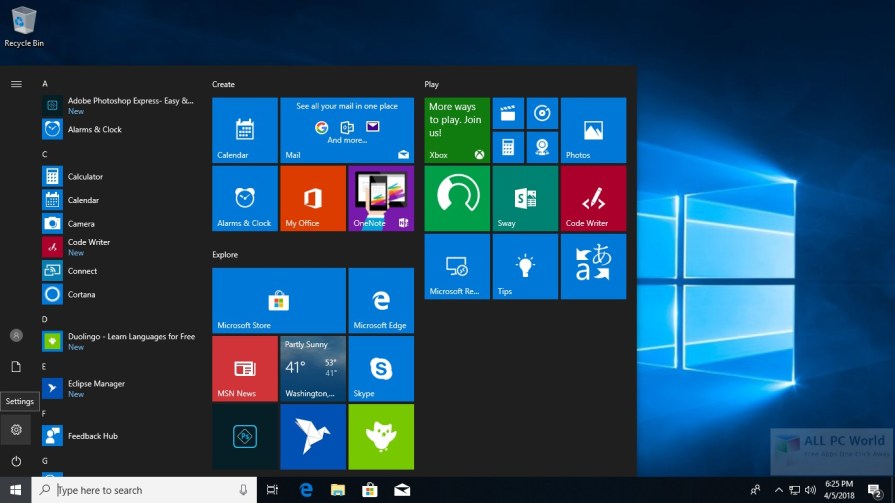This screenshot has height=503, width=895.
Task: Open Code Writer from the app list
Action: (x=119, y=247)
